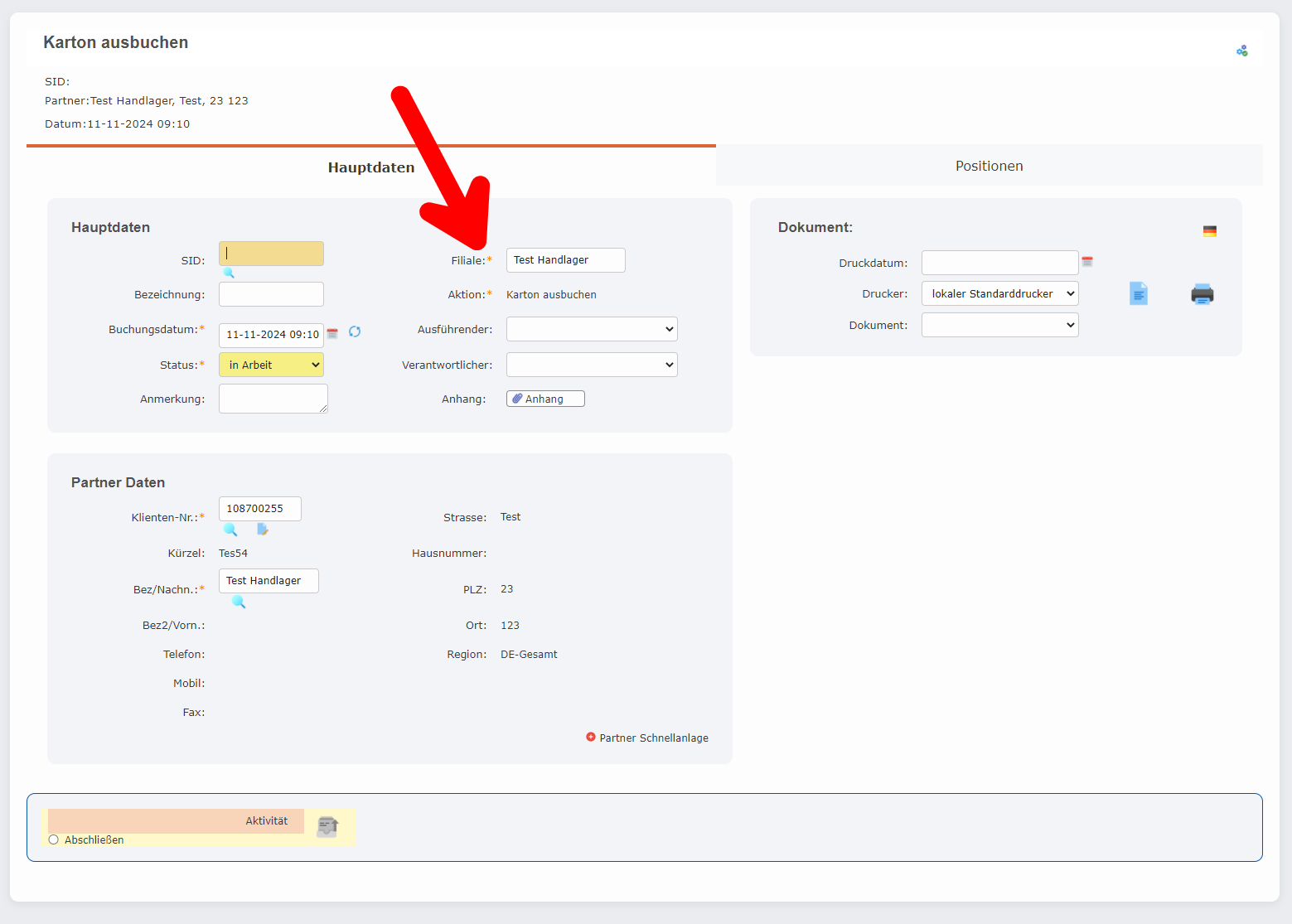Click the magnifier icon below SID field
Image resolution: width=1292 pixels, height=924 pixels.
229,273
